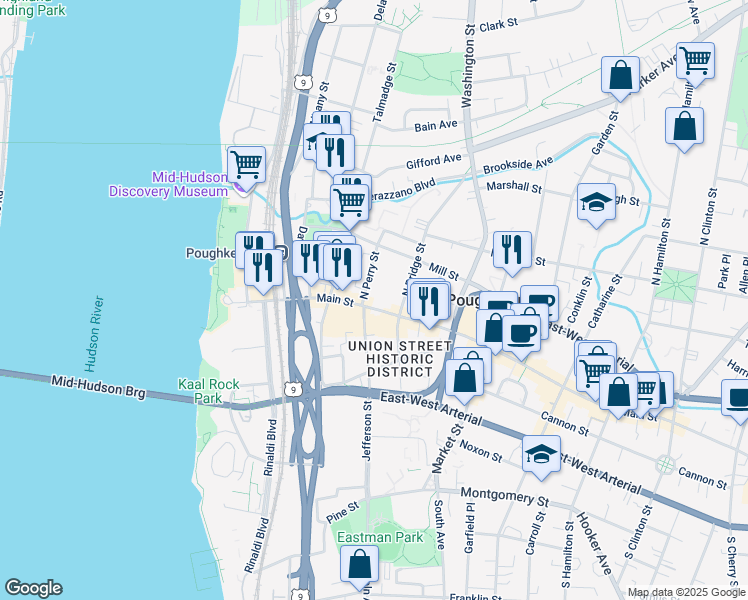The width and height of the screenshot is (748, 600).
Task: Select the Jefferson St label
Action: 367,431
